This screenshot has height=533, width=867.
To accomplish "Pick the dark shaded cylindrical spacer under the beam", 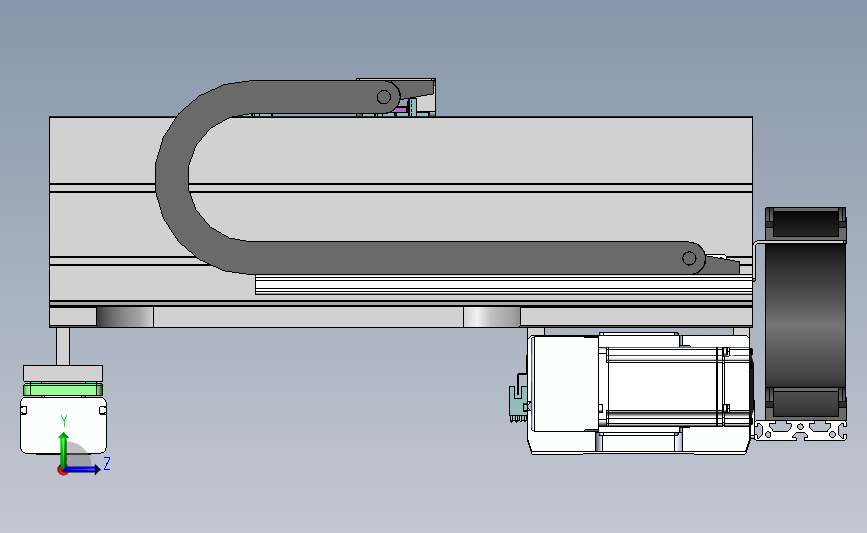I will 125,317.
